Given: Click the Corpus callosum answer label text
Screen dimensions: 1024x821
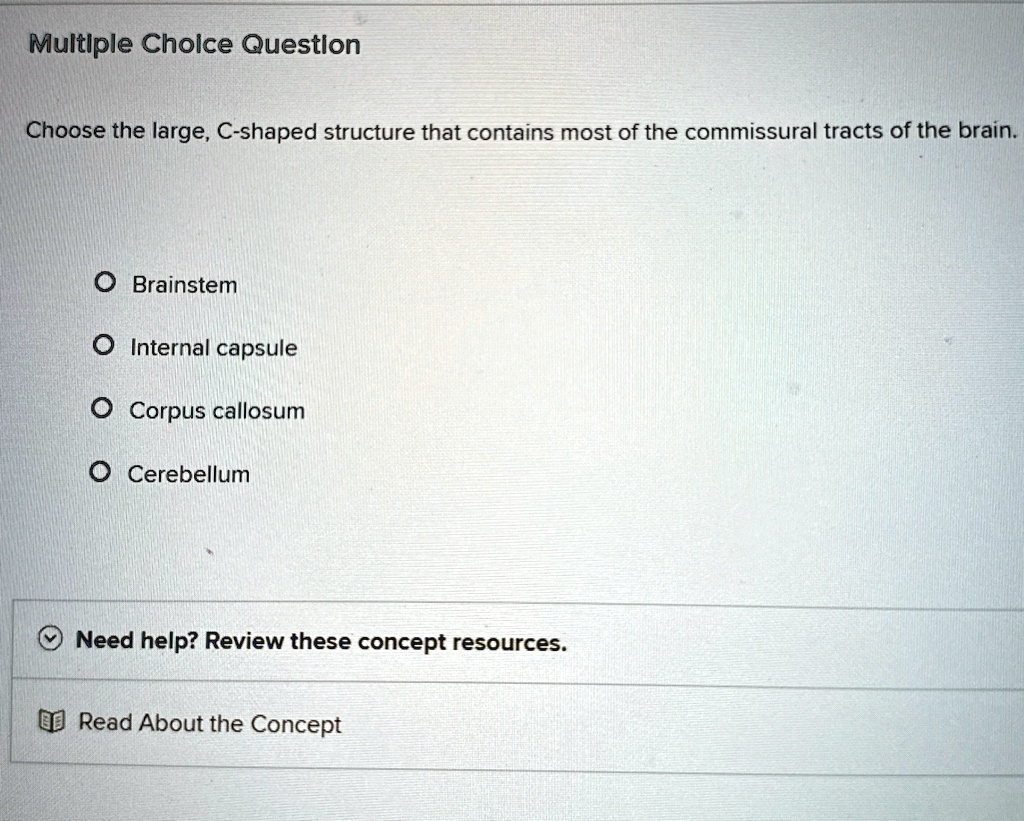Looking at the screenshot, I should point(216,410).
